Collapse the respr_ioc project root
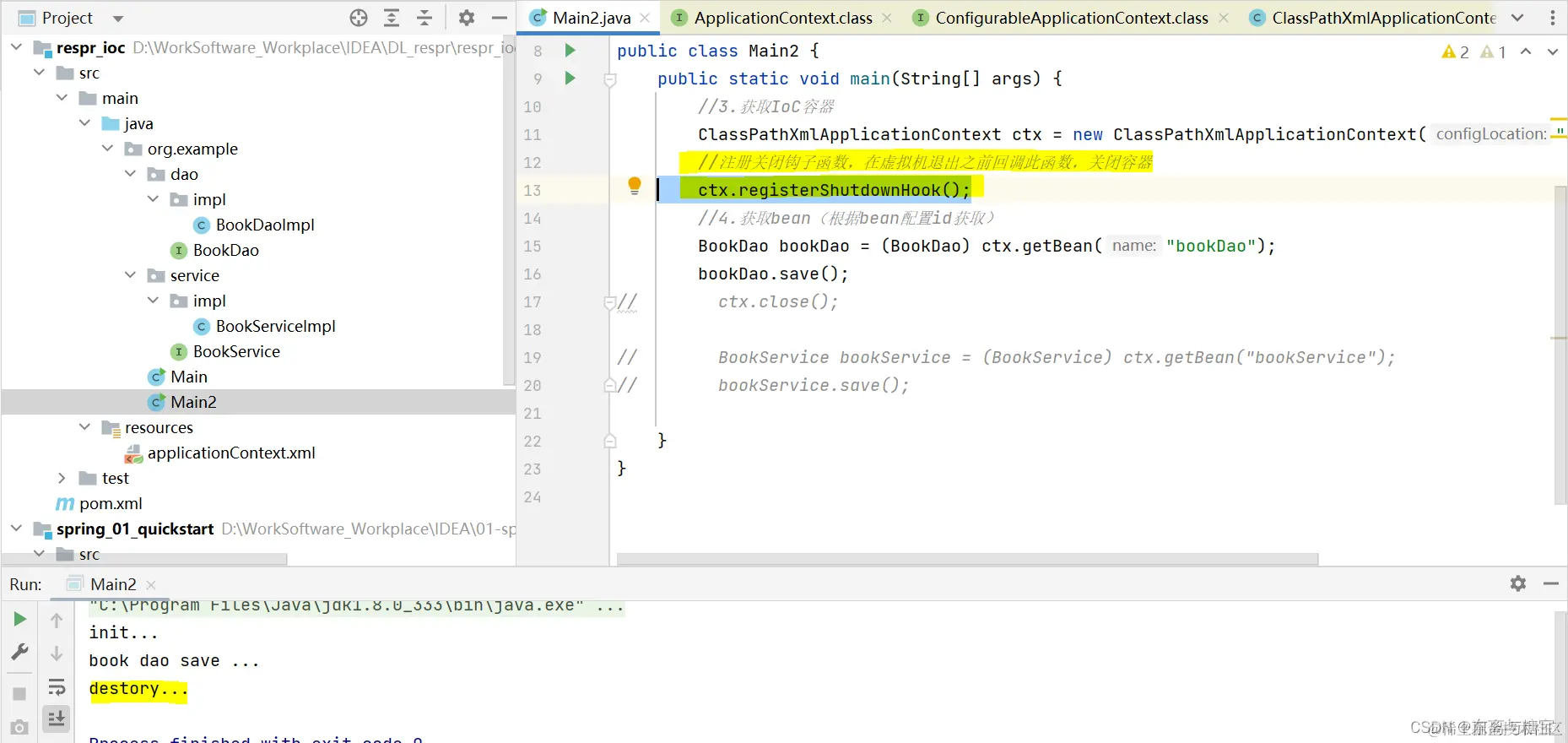Screen dimensions: 1568x743 pos(16,47)
